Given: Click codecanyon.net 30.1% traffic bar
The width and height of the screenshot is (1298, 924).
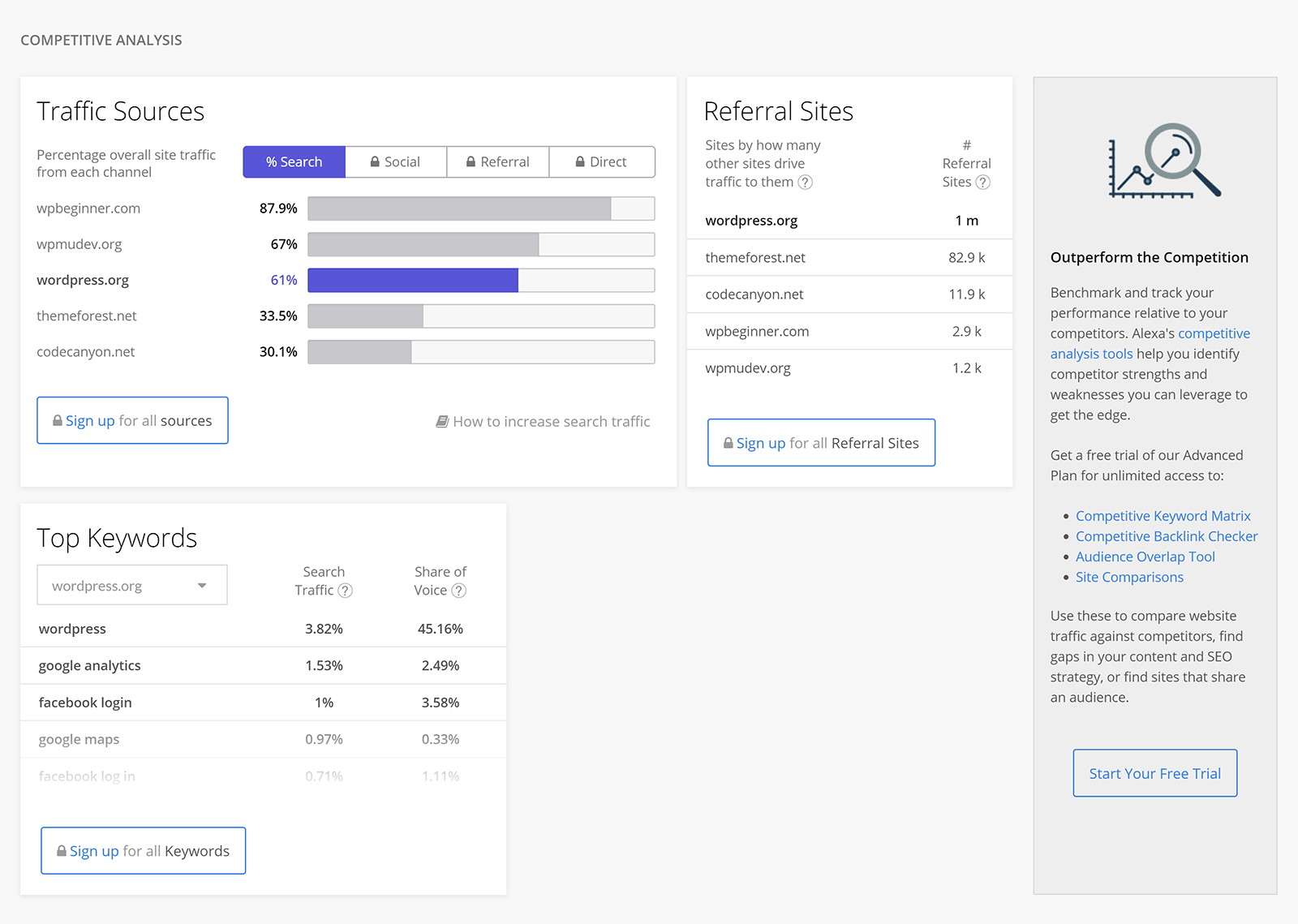Looking at the screenshot, I should 481,352.
